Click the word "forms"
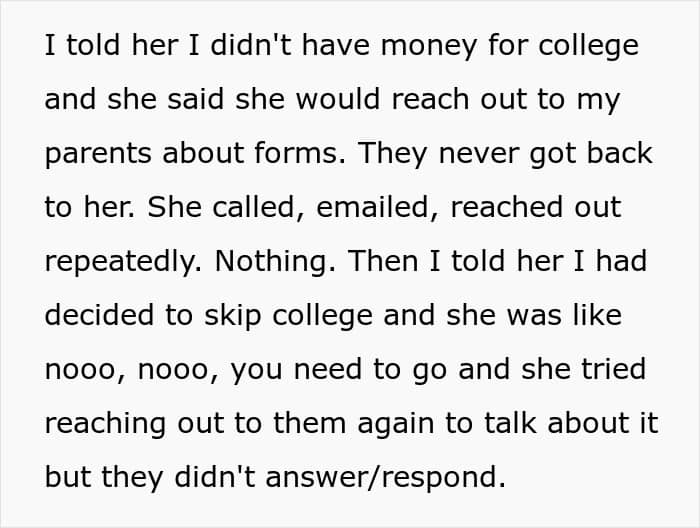The image size is (700, 528). 305,154
